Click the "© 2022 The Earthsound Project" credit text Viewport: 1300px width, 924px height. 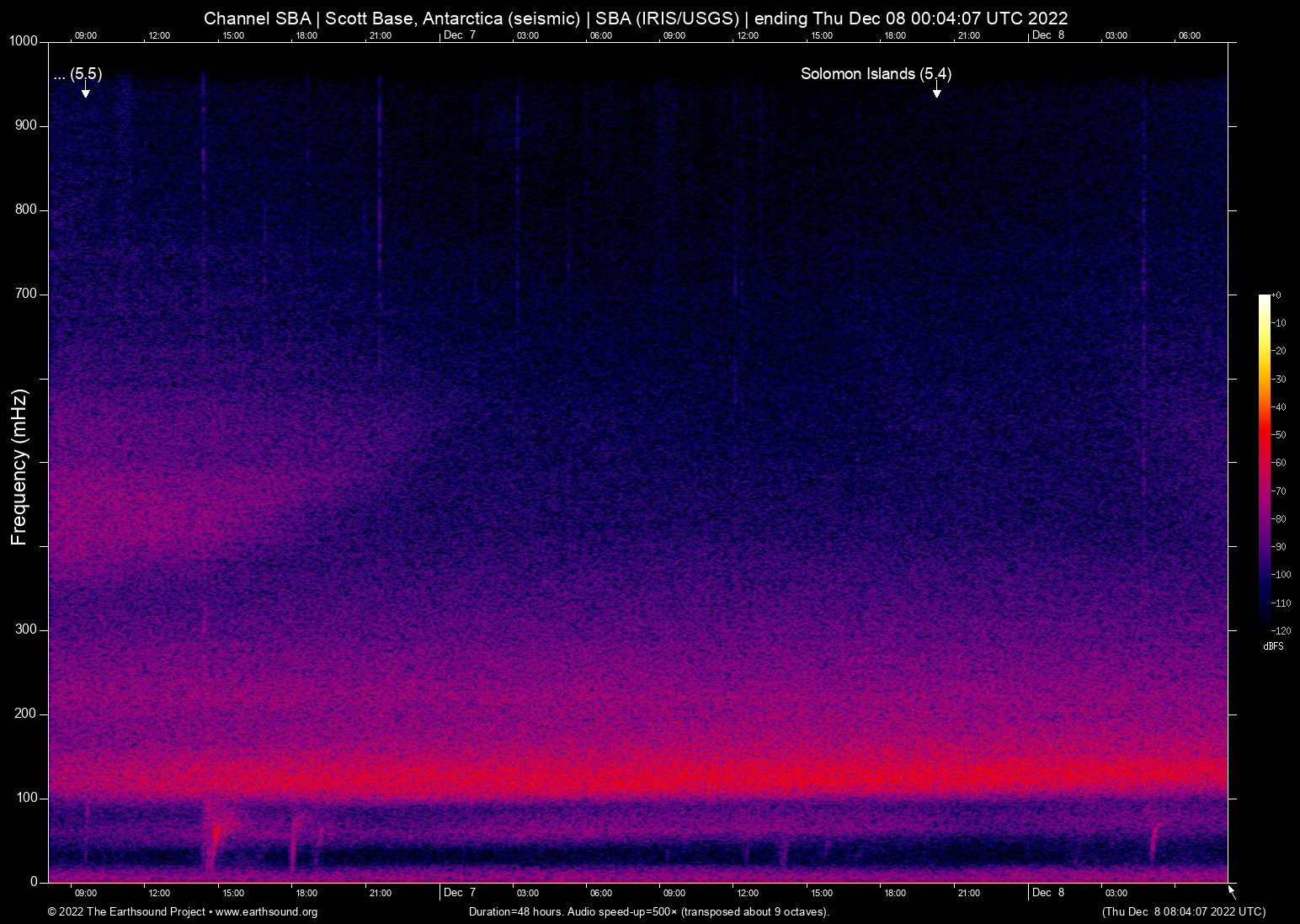coord(125,911)
